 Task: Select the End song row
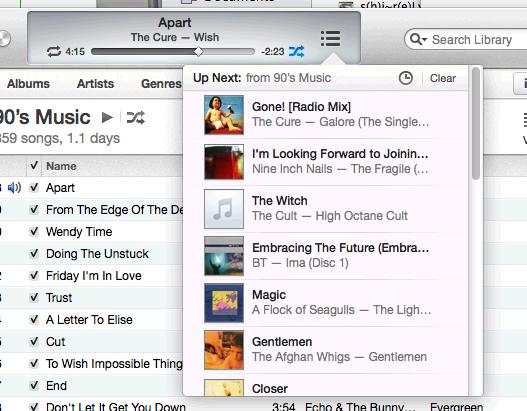coord(91,385)
